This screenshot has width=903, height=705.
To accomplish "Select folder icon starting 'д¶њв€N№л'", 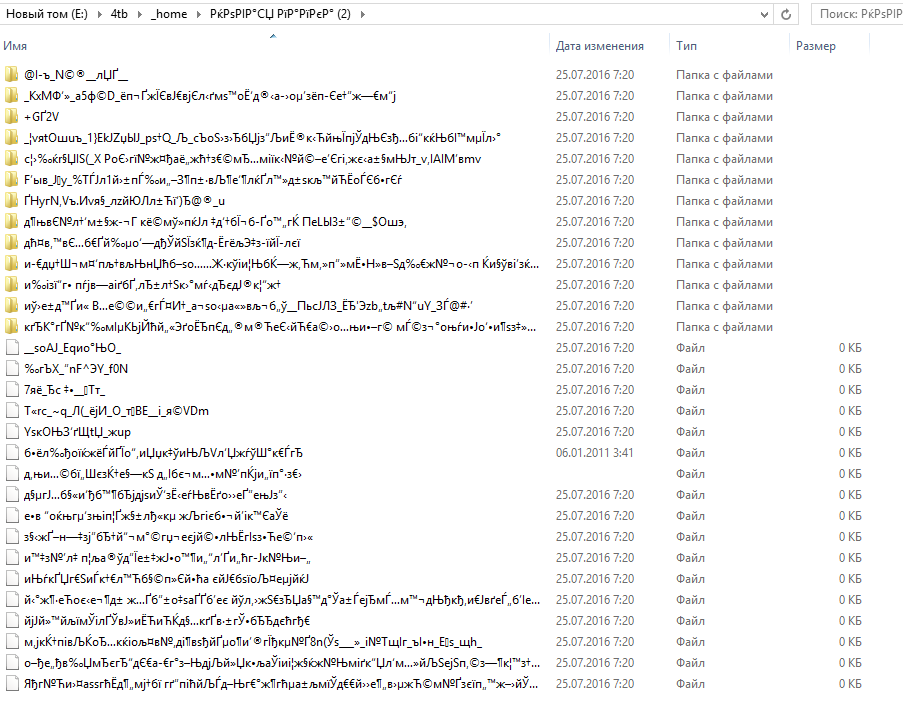I will 12,222.
